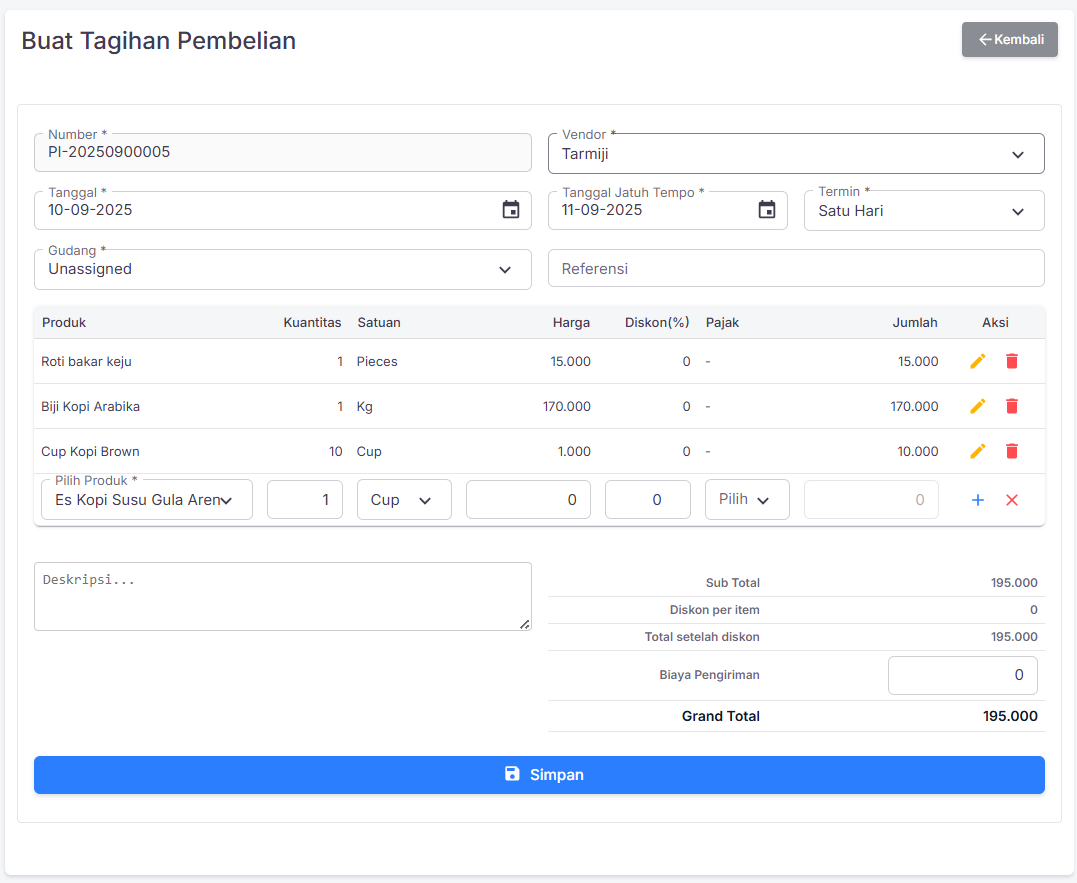Open the Tanggal calendar picker
The image size is (1077, 883).
[x=510, y=210]
